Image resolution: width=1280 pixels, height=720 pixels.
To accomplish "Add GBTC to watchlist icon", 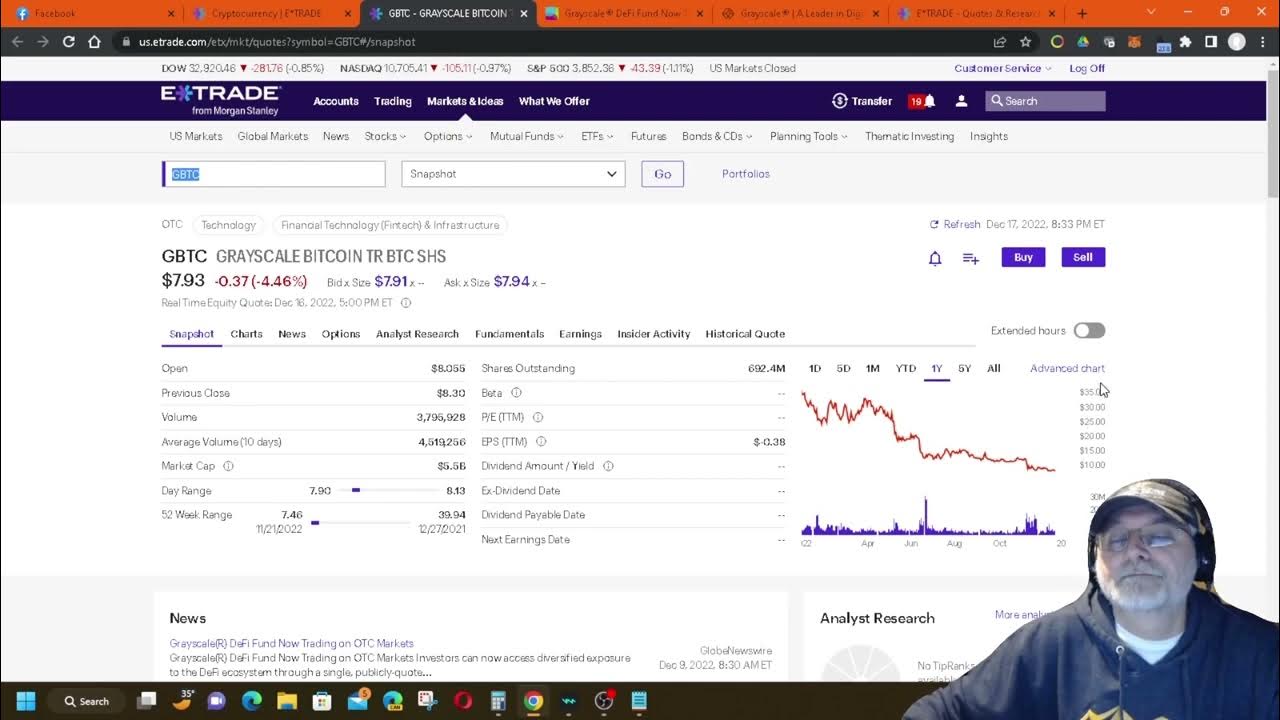I will click(970, 258).
